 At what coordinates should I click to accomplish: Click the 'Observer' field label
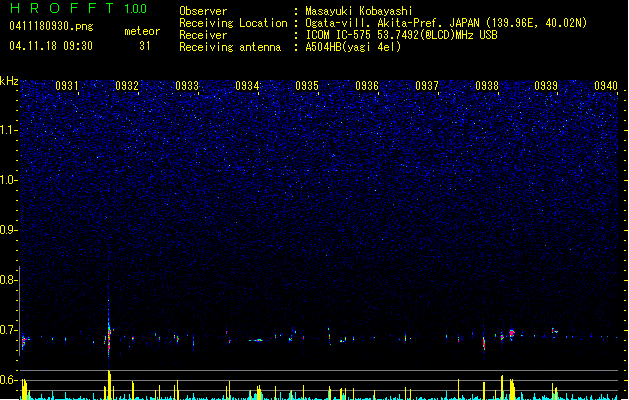(203, 11)
